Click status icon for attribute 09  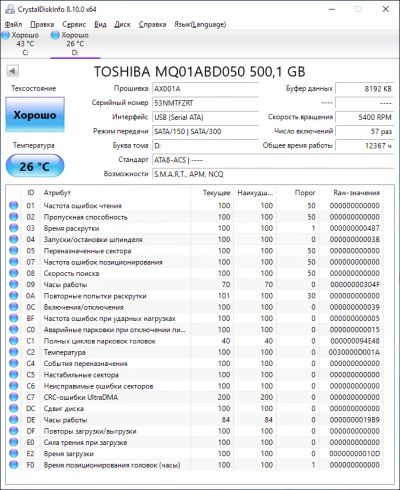[14, 284]
